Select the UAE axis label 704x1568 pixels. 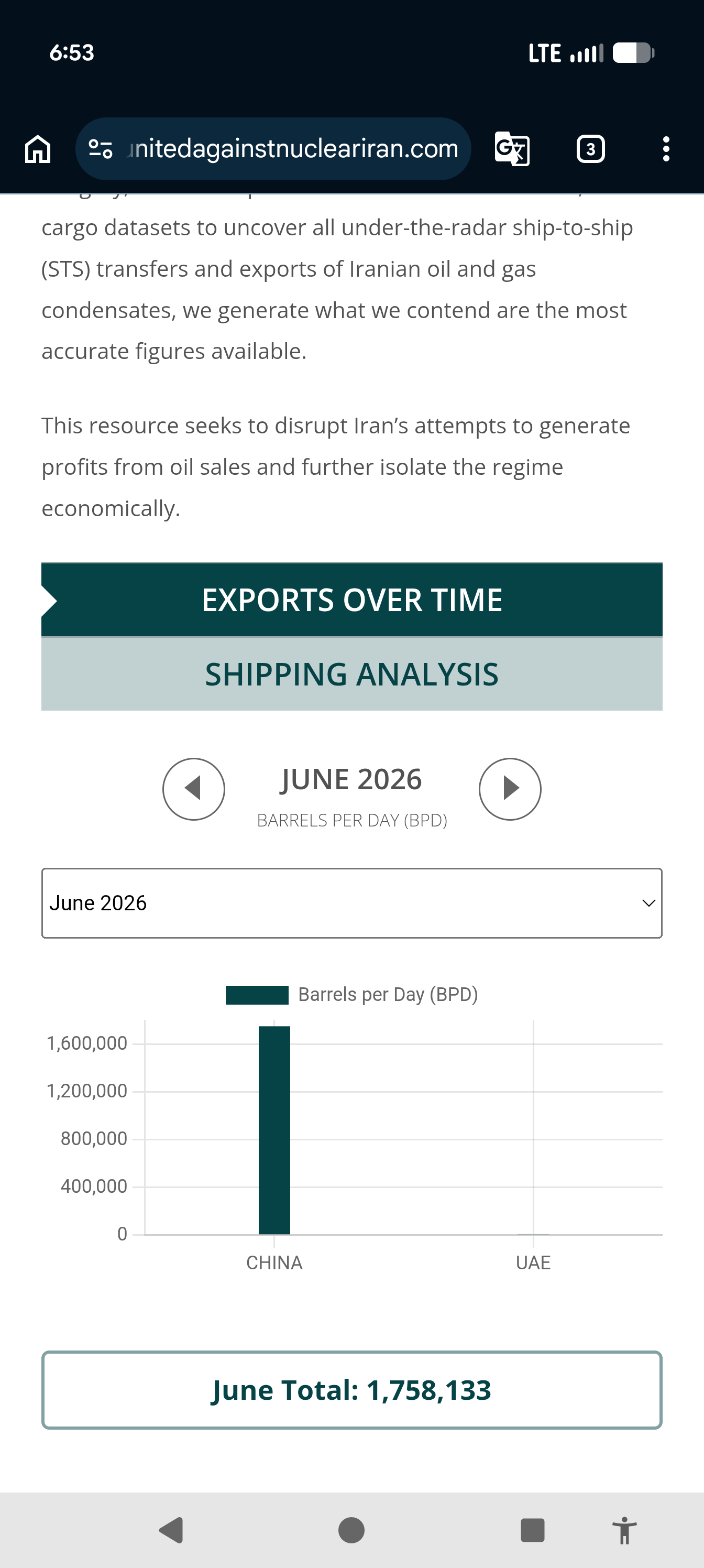tap(533, 1263)
